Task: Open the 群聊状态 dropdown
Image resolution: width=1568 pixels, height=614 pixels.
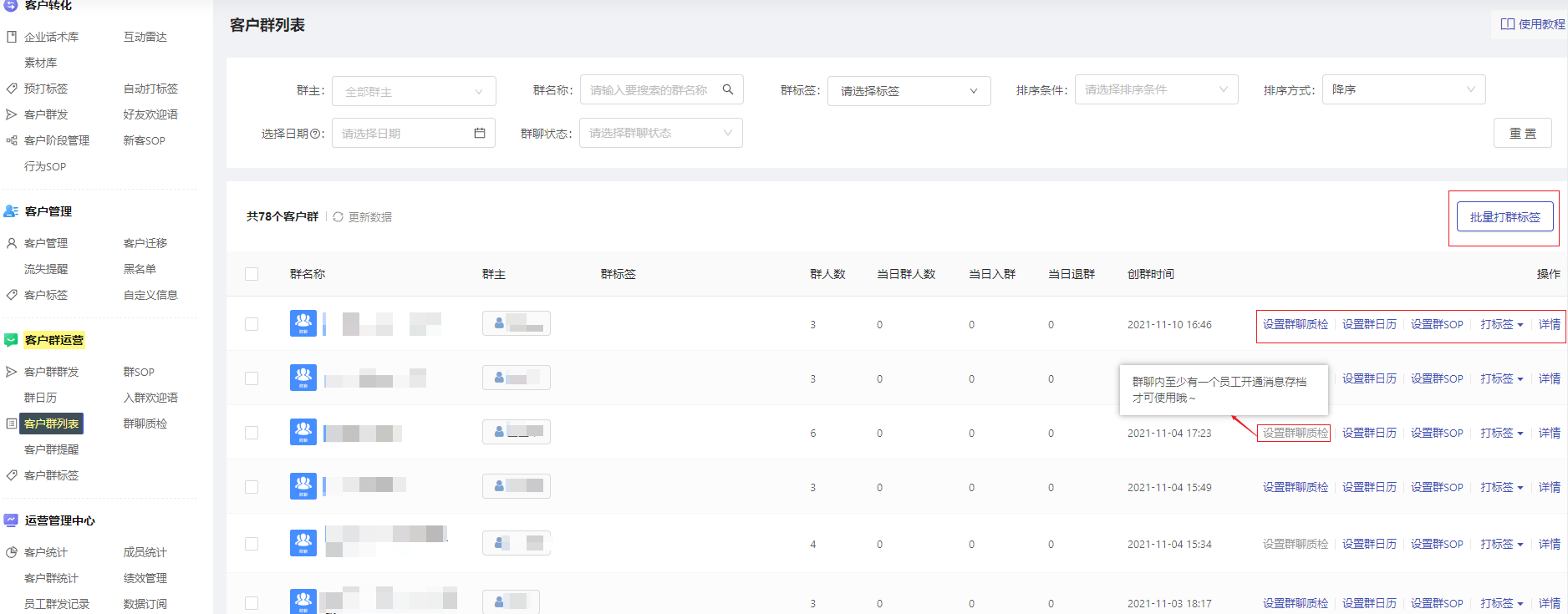Action: click(661, 133)
